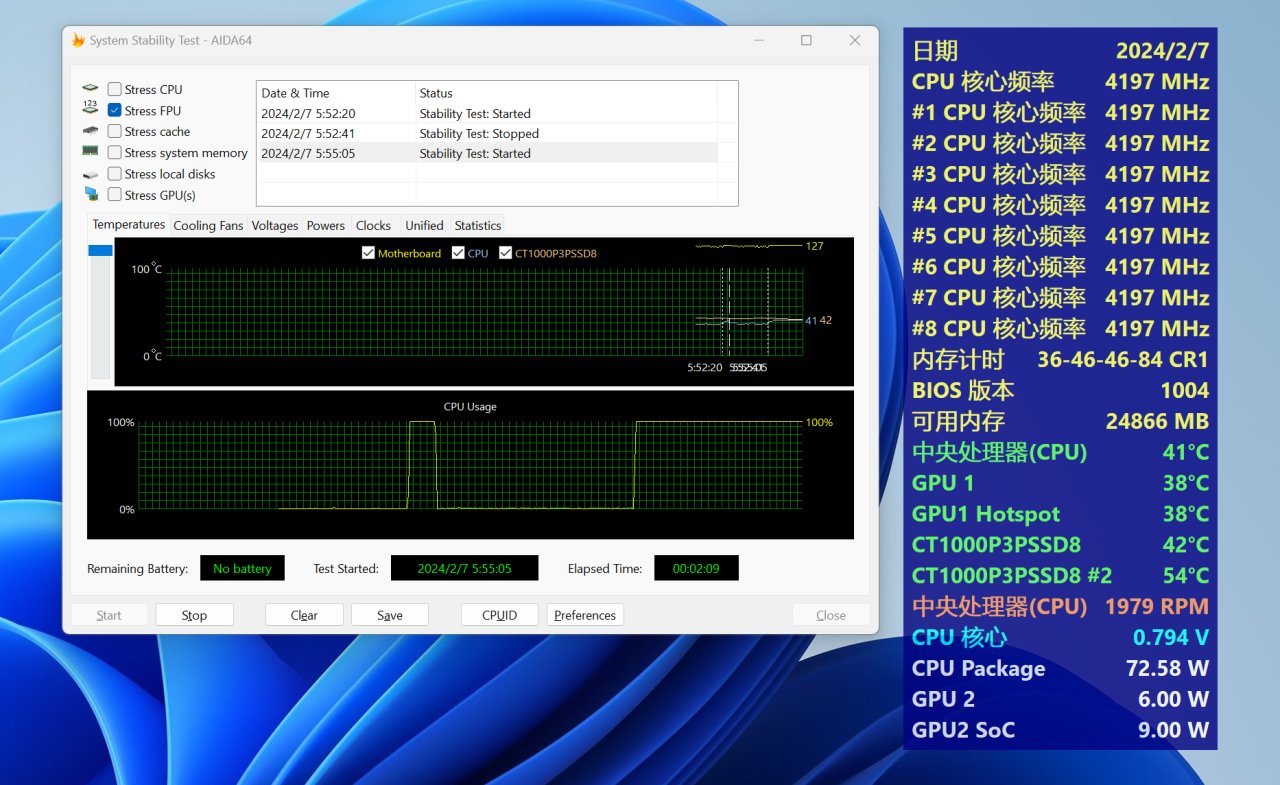Viewport: 1280px width, 785px height.
Task: Click the CPU Package sensor label
Action: 978,669
